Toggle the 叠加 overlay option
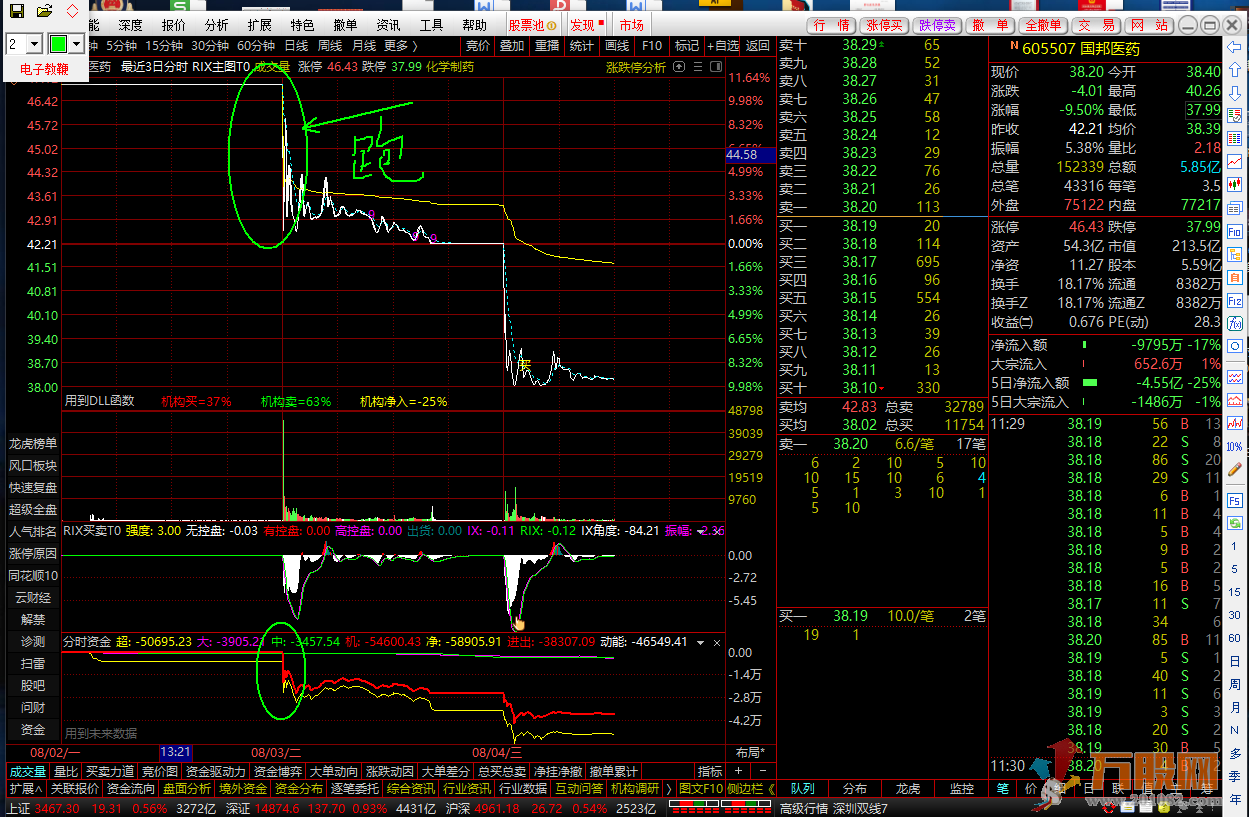The width and height of the screenshot is (1249, 817). [x=512, y=46]
